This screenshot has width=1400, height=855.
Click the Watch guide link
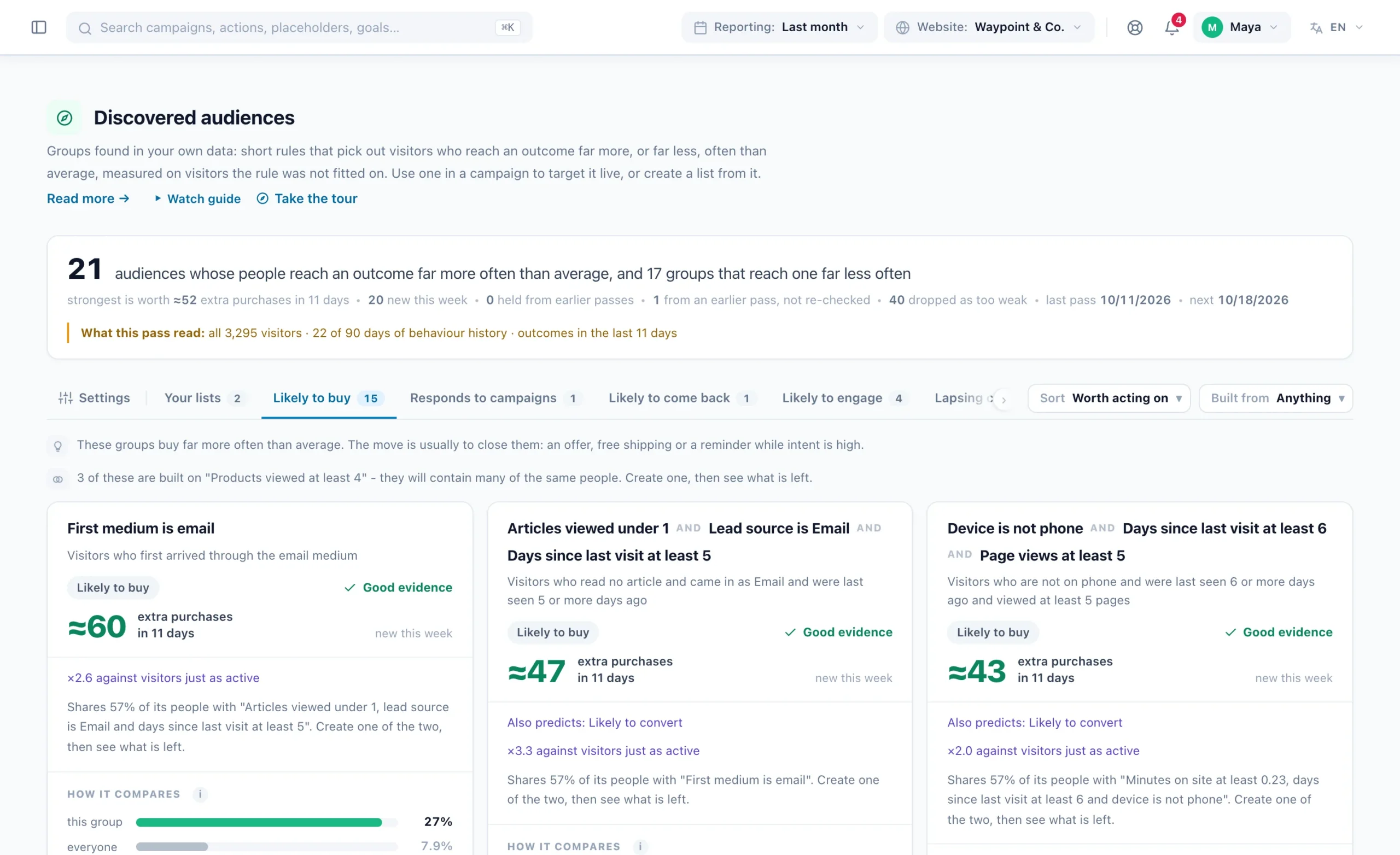(x=198, y=199)
